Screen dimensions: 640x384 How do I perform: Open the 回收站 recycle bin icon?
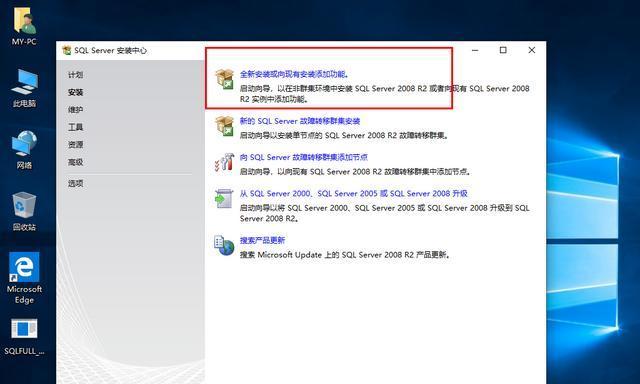[x=24, y=211]
